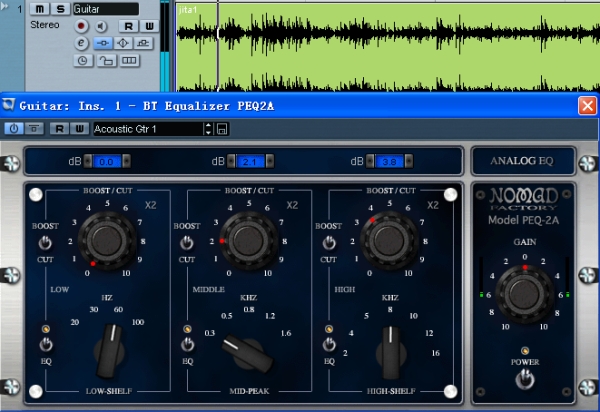Click the high-shelf KHZ frequency selector
This screenshot has height=412, width=600.
pyautogui.click(x=391, y=352)
